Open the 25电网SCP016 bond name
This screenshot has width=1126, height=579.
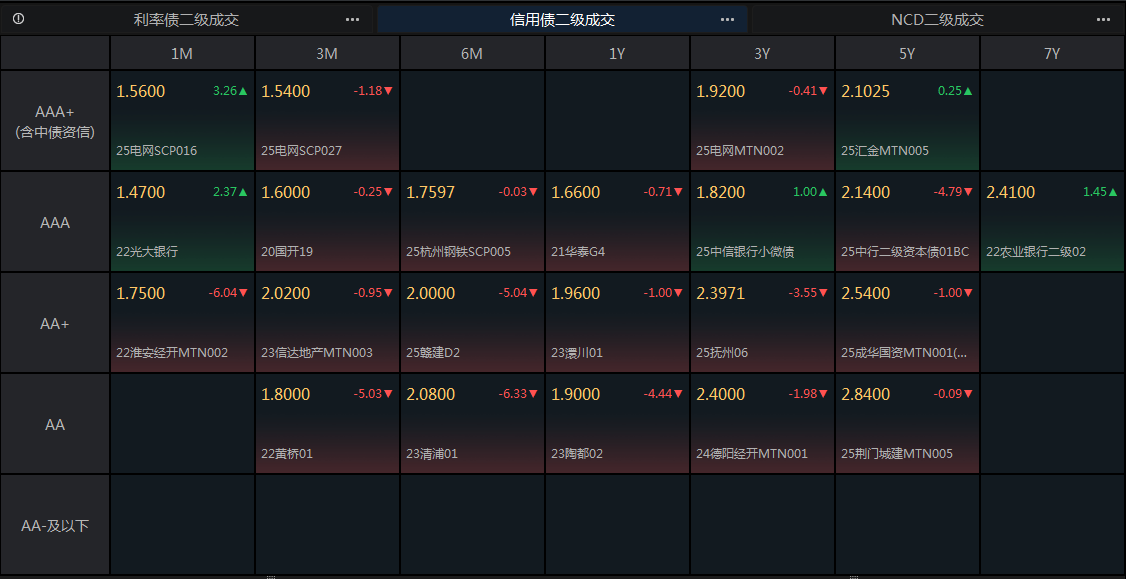(157, 151)
